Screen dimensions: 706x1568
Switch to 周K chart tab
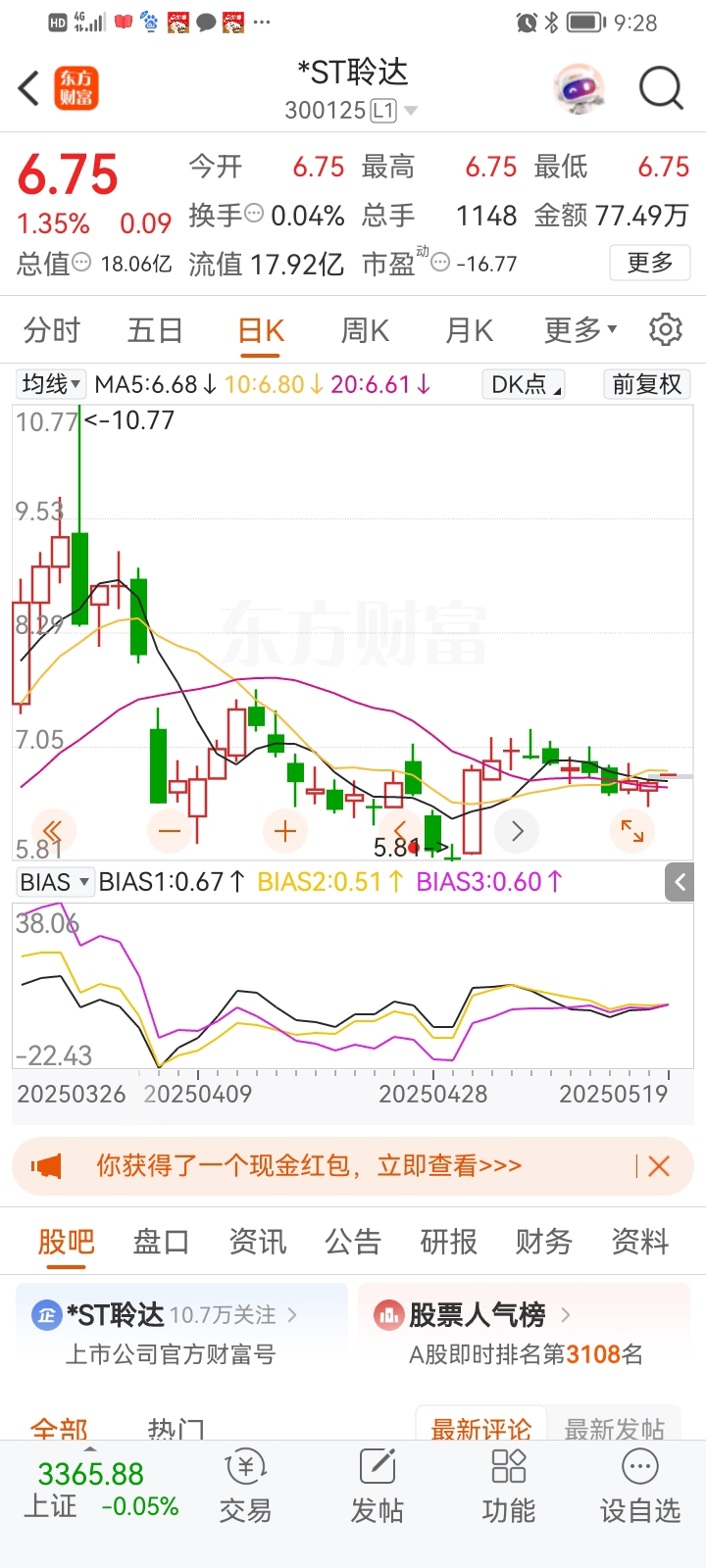point(365,330)
